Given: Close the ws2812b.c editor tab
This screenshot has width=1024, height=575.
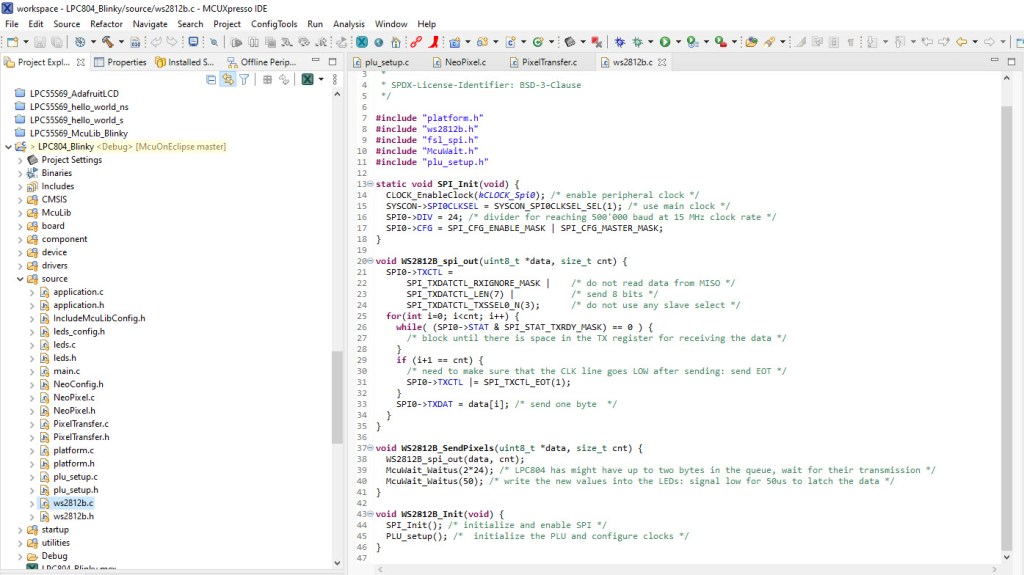Looking at the screenshot, I should (662, 62).
